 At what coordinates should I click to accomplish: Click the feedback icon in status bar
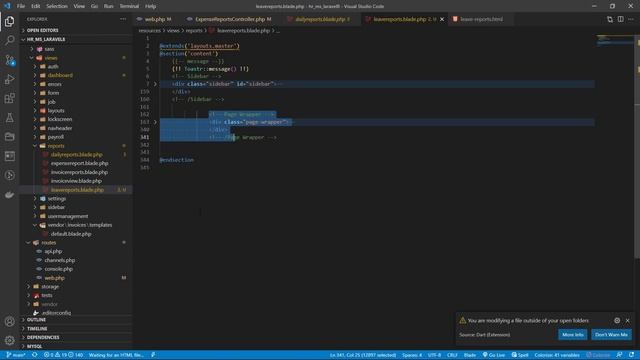[619, 355]
